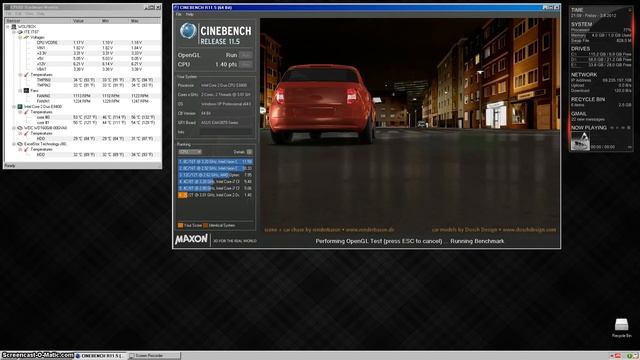
Task: Open the CPU ranking type dropdown
Action: pos(190,152)
